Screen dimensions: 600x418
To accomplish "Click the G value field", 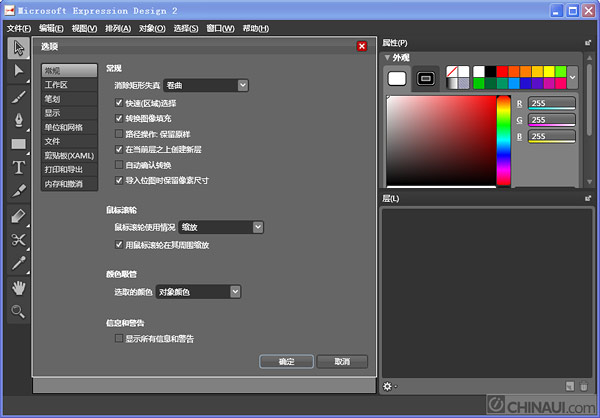I will click(x=552, y=120).
